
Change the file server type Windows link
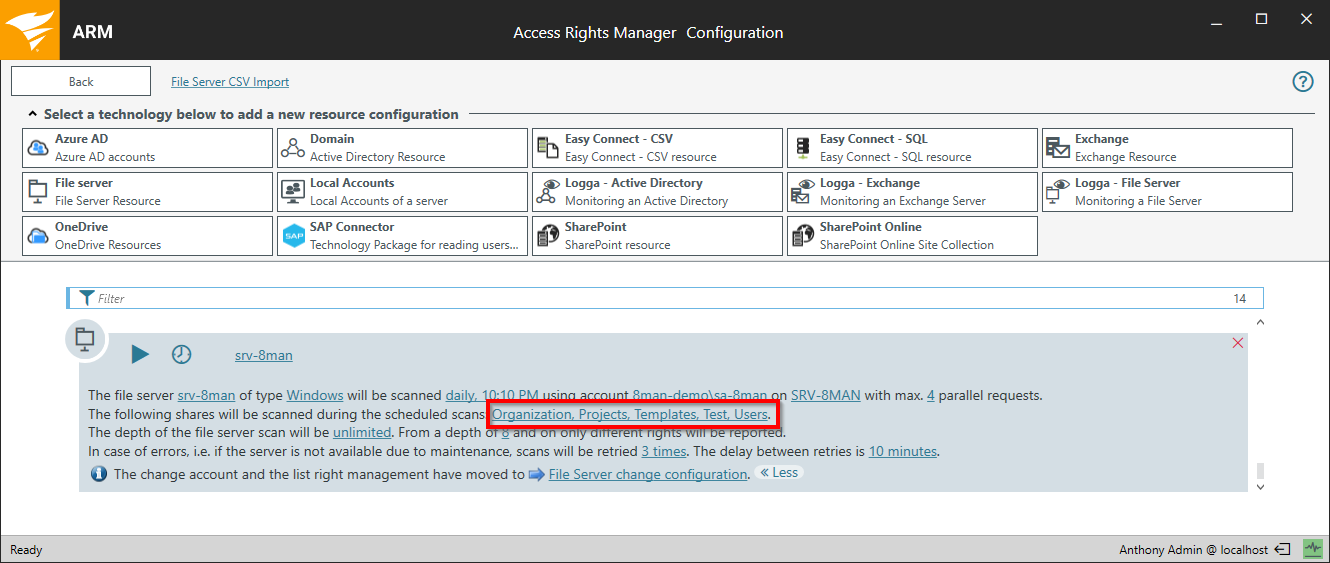[x=315, y=395]
